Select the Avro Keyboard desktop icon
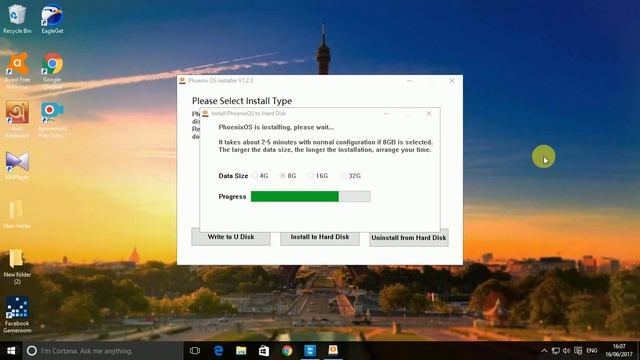This screenshot has width=640, height=360. coord(17,119)
